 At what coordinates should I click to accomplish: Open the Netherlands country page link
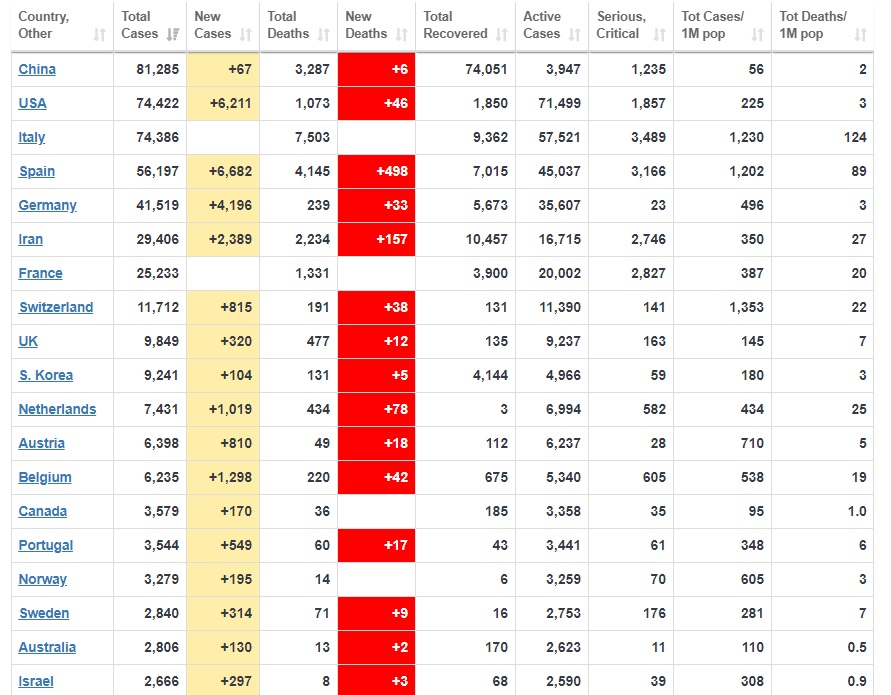(x=57, y=410)
